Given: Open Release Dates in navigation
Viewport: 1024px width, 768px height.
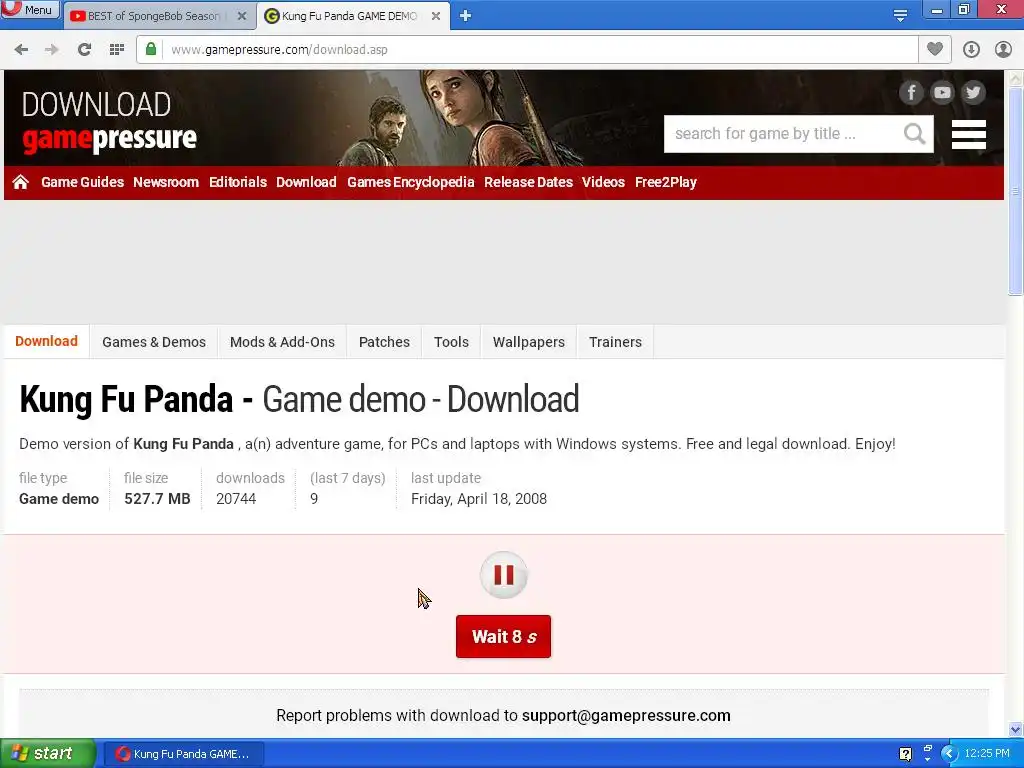Looking at the screenshot, I should click(x=528, y=182).
